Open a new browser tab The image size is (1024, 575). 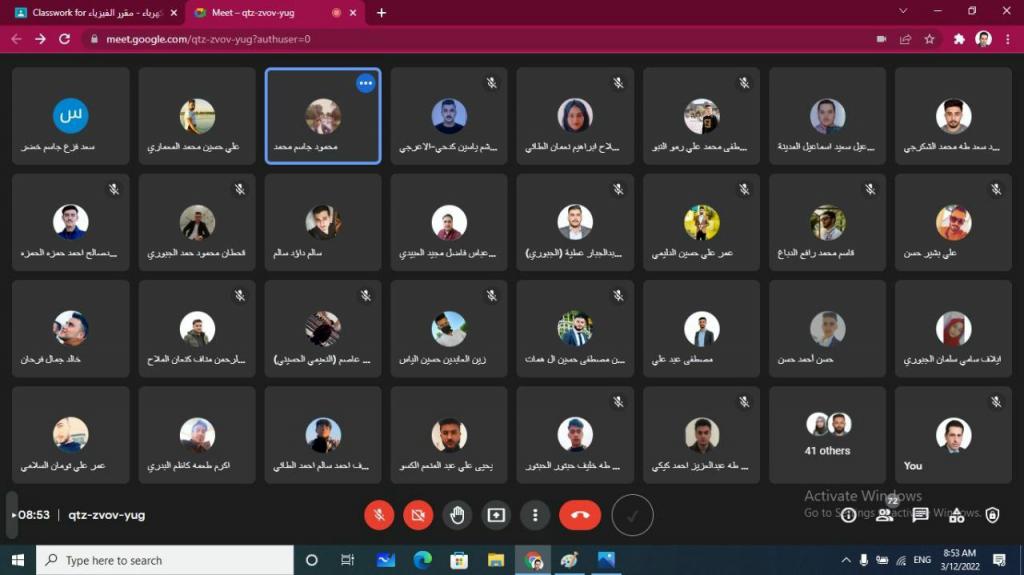click(381, 13)
